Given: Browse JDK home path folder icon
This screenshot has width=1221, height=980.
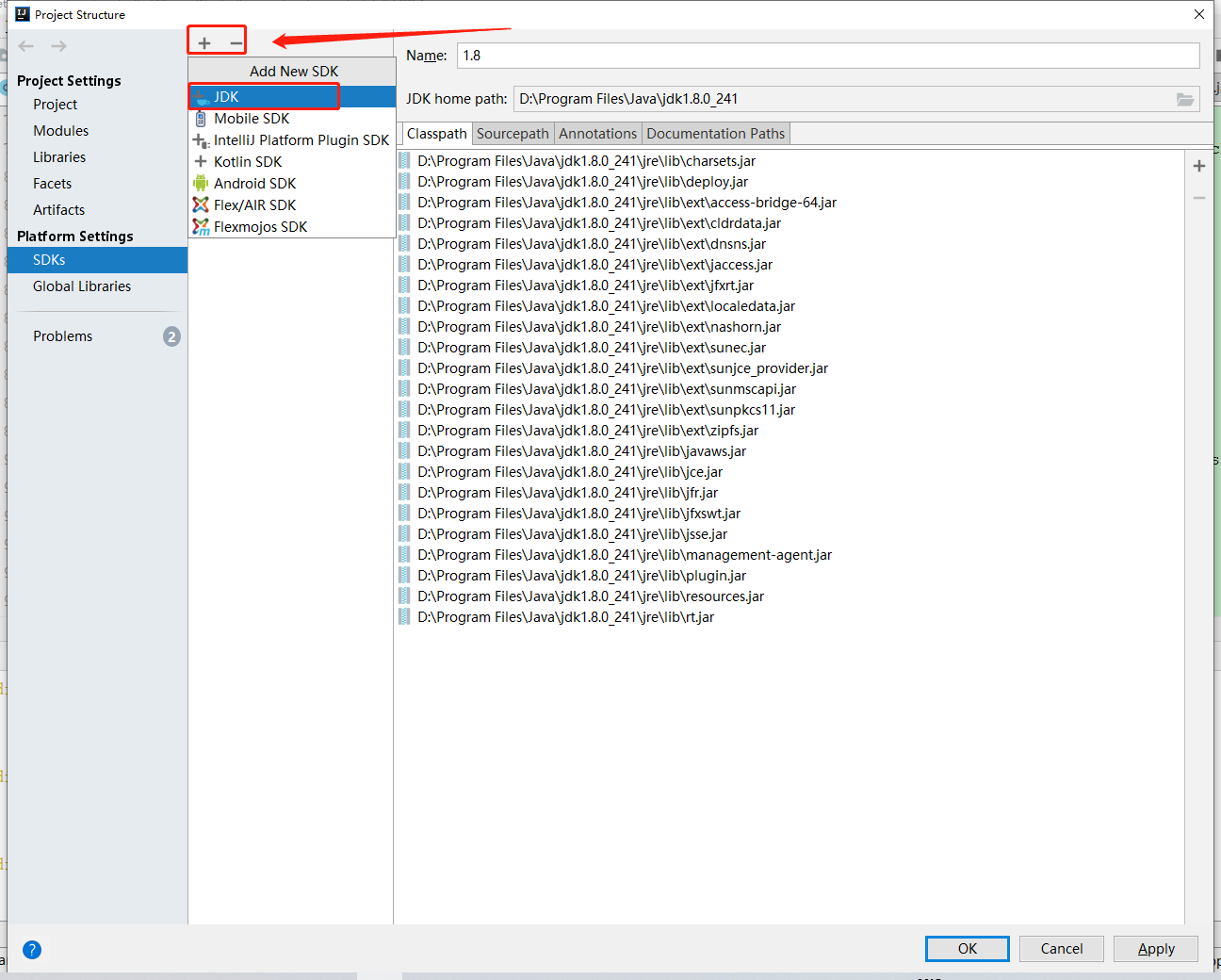Looking at the screenshot, I should point(1185,99).
